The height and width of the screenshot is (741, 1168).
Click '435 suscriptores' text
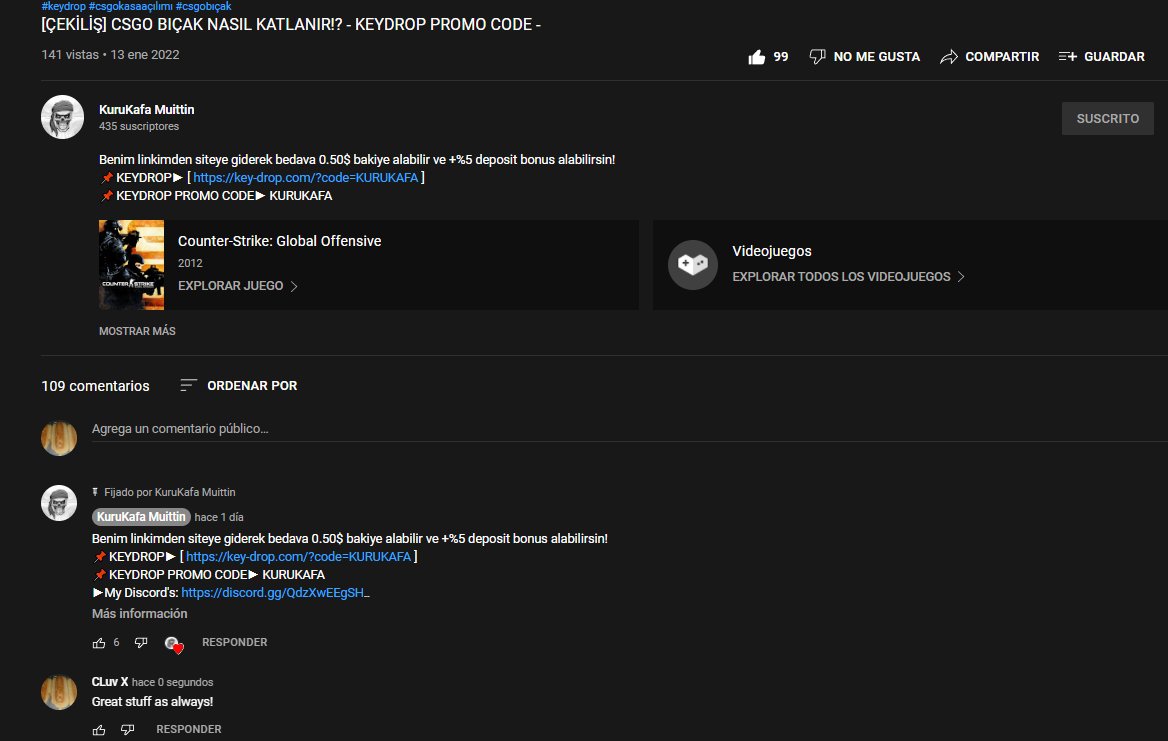tap(139, 127)
